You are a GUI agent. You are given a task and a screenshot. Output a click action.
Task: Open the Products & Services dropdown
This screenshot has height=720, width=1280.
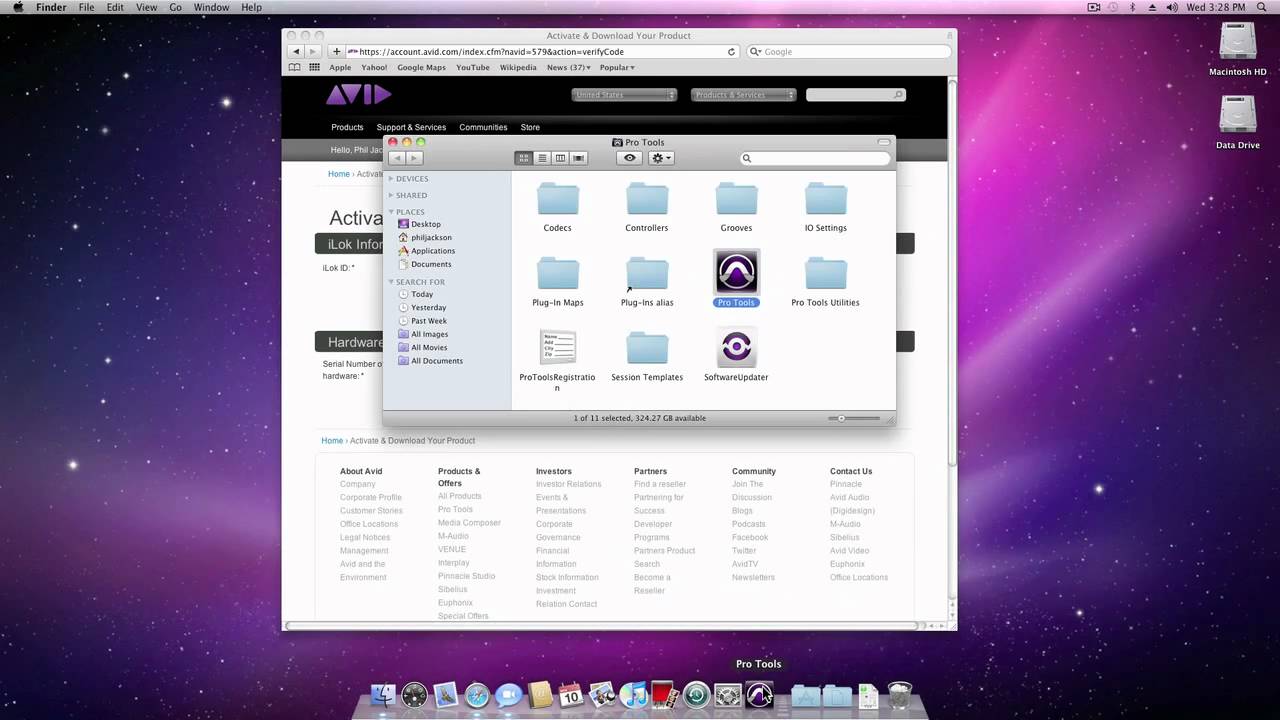(744, 95)
